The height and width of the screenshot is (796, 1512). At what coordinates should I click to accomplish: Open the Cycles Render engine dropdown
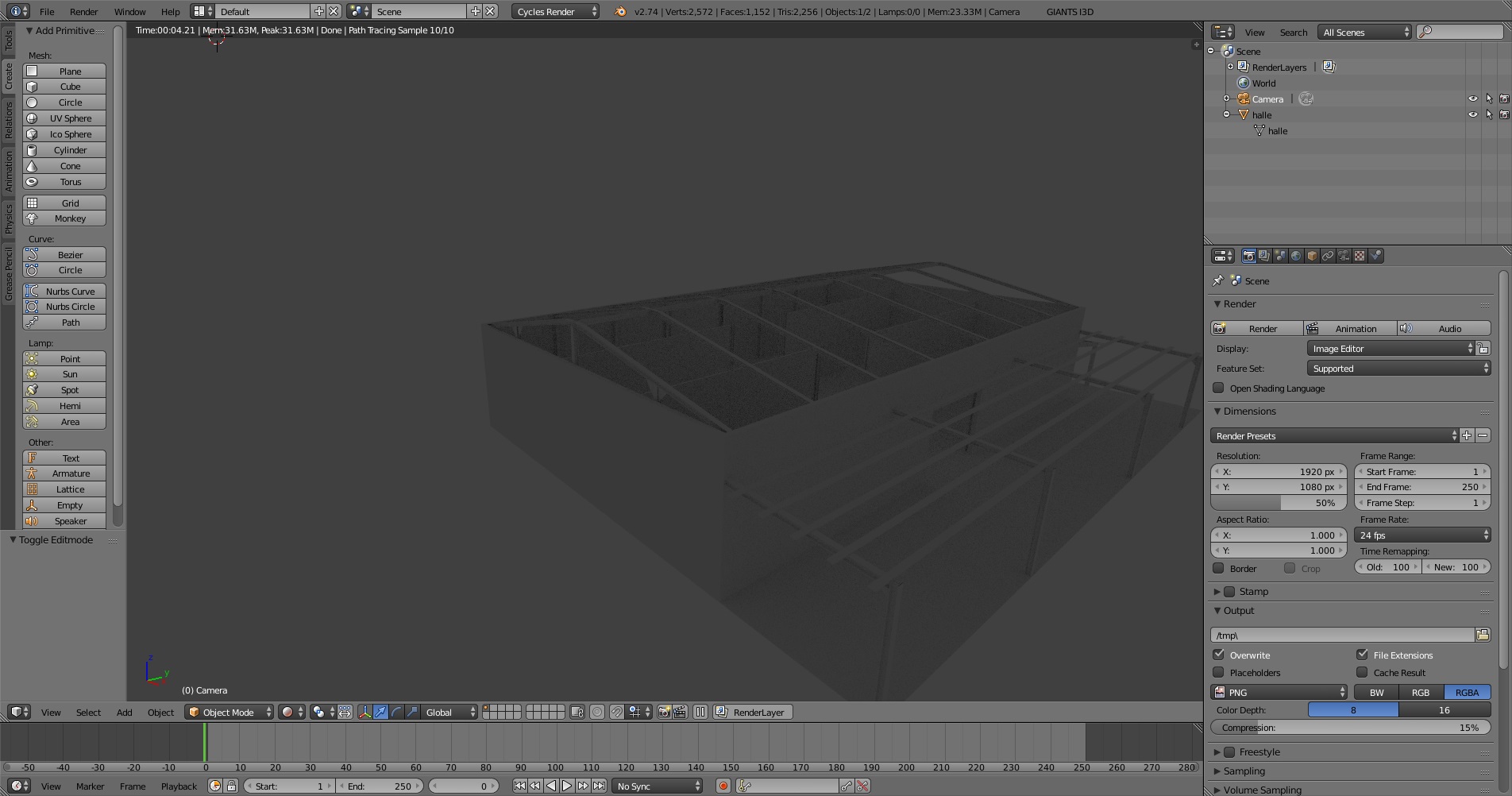[x=555, y=11]
